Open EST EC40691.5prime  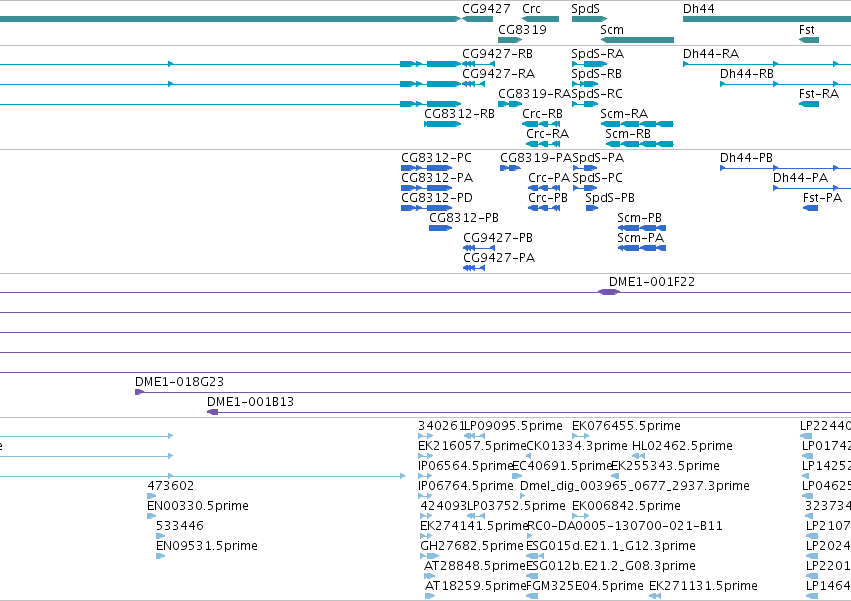(x=562, y=466)
